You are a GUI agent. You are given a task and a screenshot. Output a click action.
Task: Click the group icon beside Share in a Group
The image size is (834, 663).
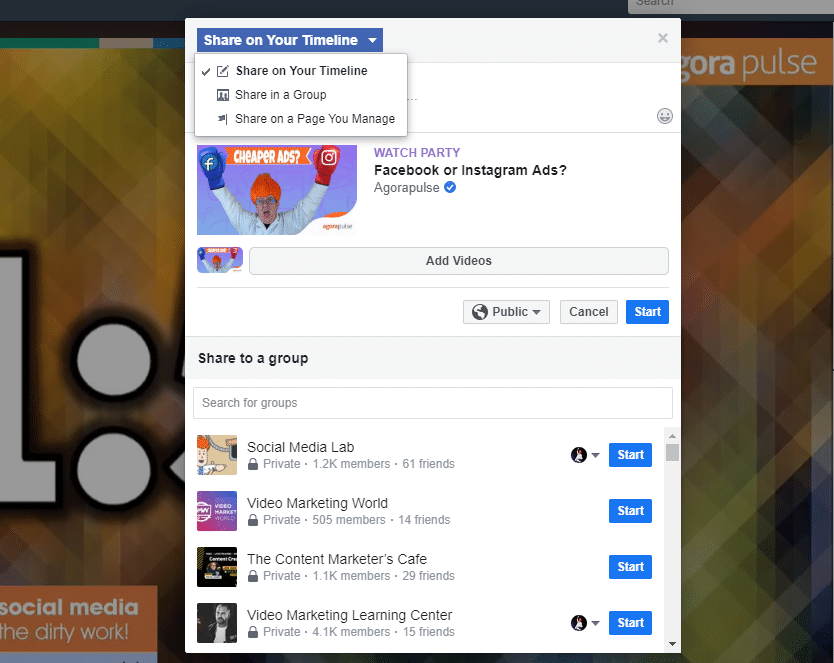point(223,95)
